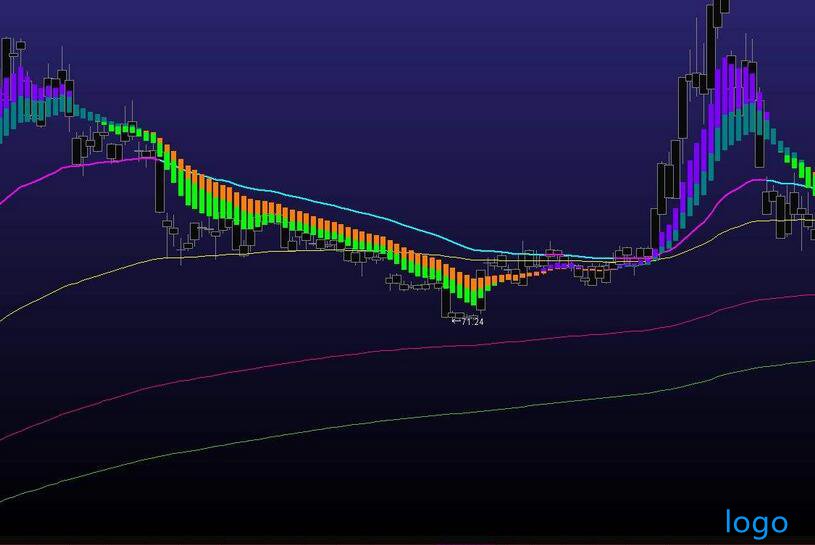Select the lowest candlestick next to 71.24
Image resolution: width=815 pixels, height=545 pixels.
448,302
